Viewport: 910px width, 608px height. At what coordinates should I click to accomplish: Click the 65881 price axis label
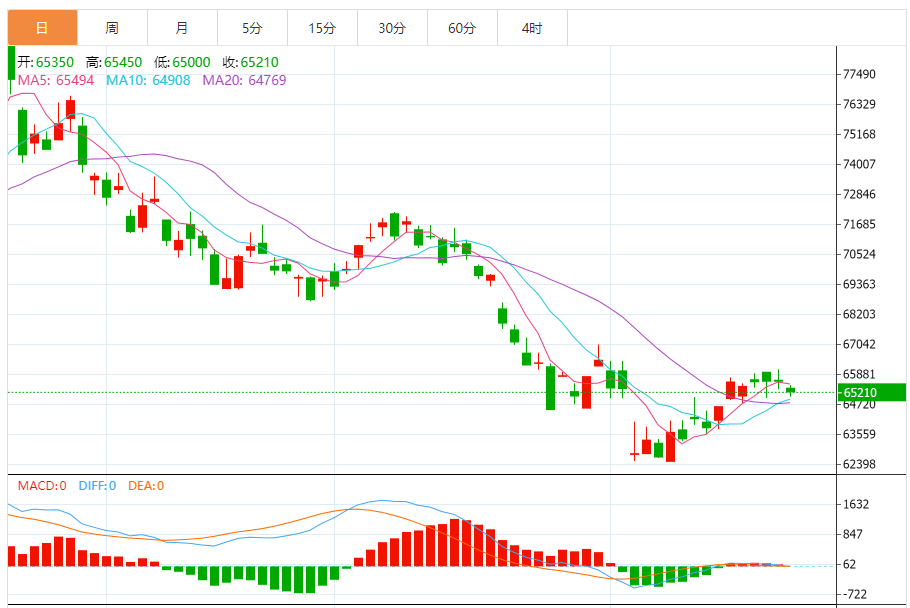[859, 374]
